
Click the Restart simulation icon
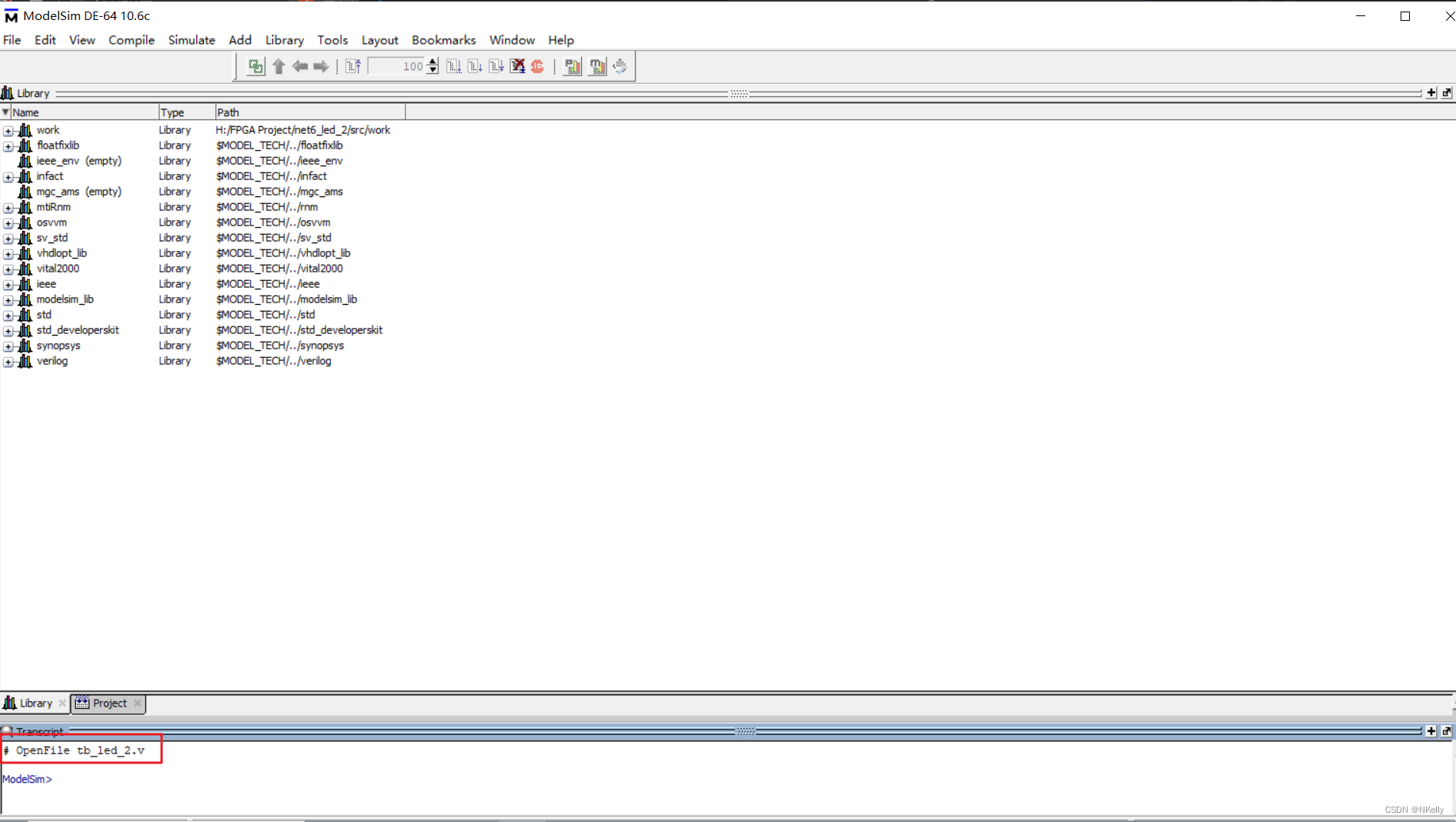tap(353, 67)
